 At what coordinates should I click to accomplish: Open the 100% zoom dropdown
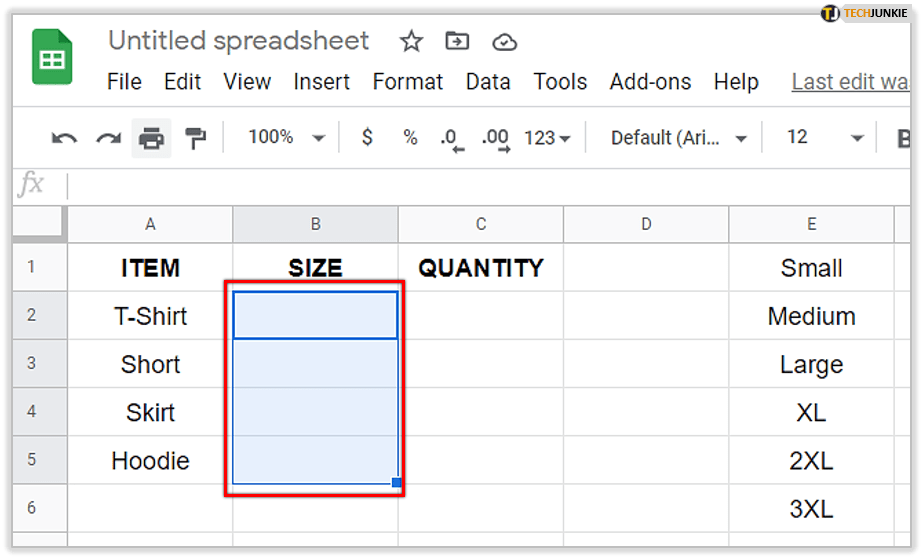(x=287, y=138)
